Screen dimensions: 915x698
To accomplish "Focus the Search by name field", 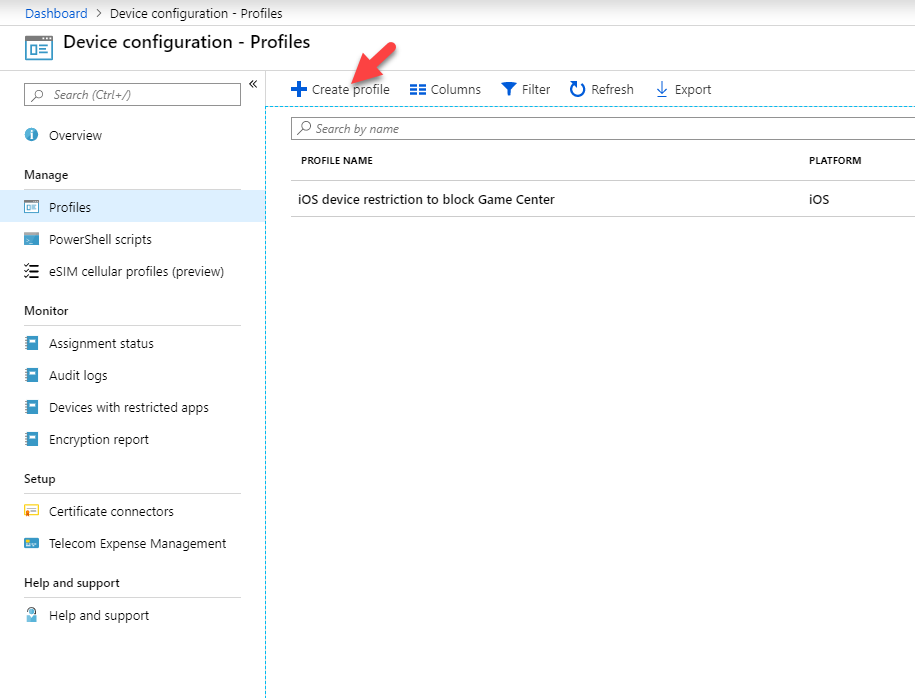I will 603,128.
